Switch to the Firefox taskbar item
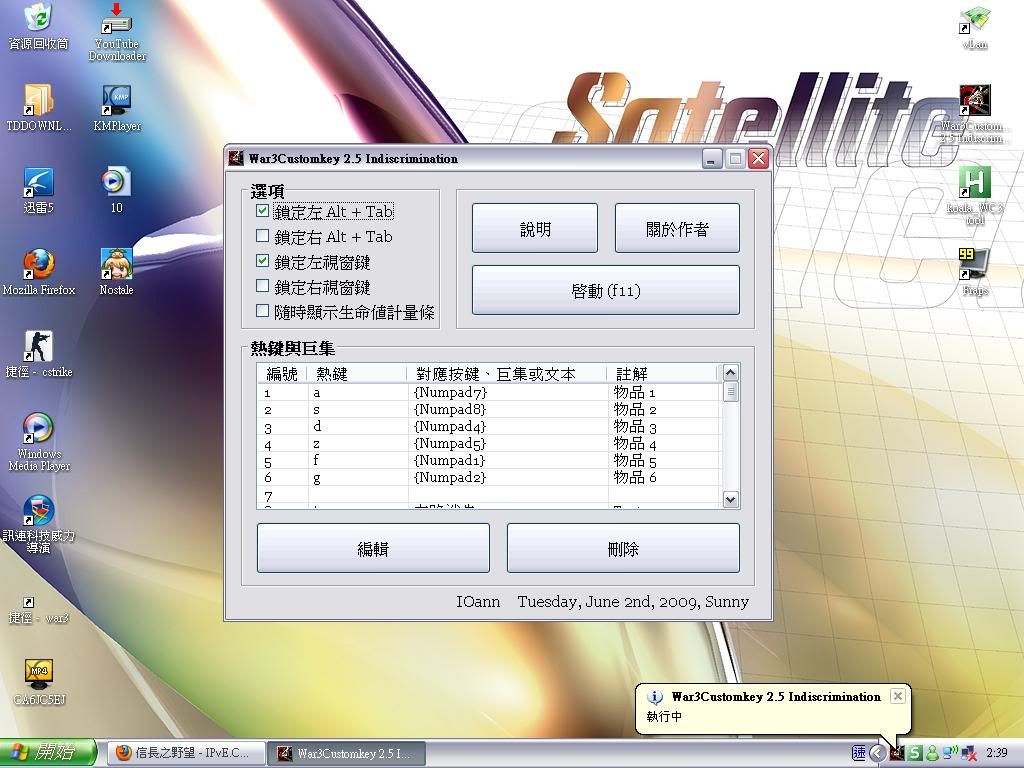The image size is (1024, 768). click(x=183, y=753)
